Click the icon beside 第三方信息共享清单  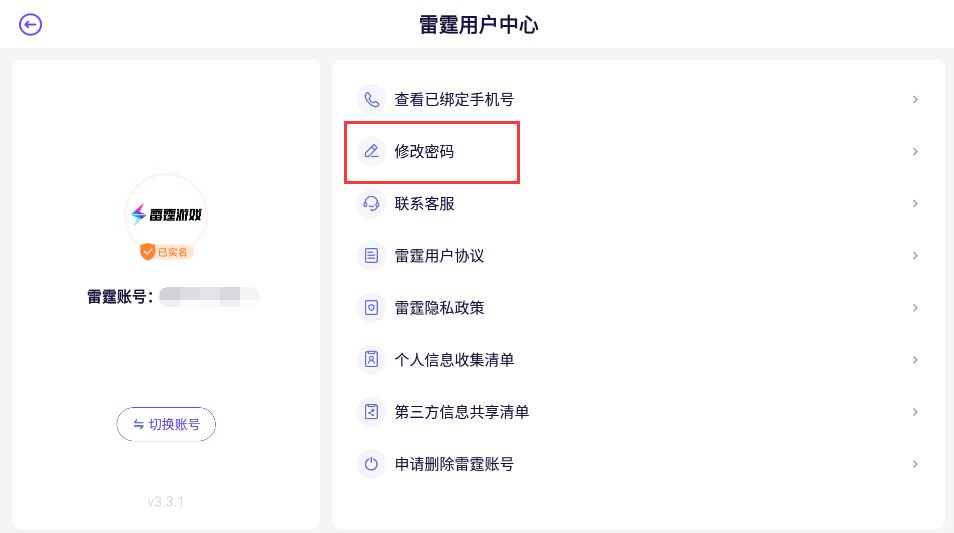[371, 412]
